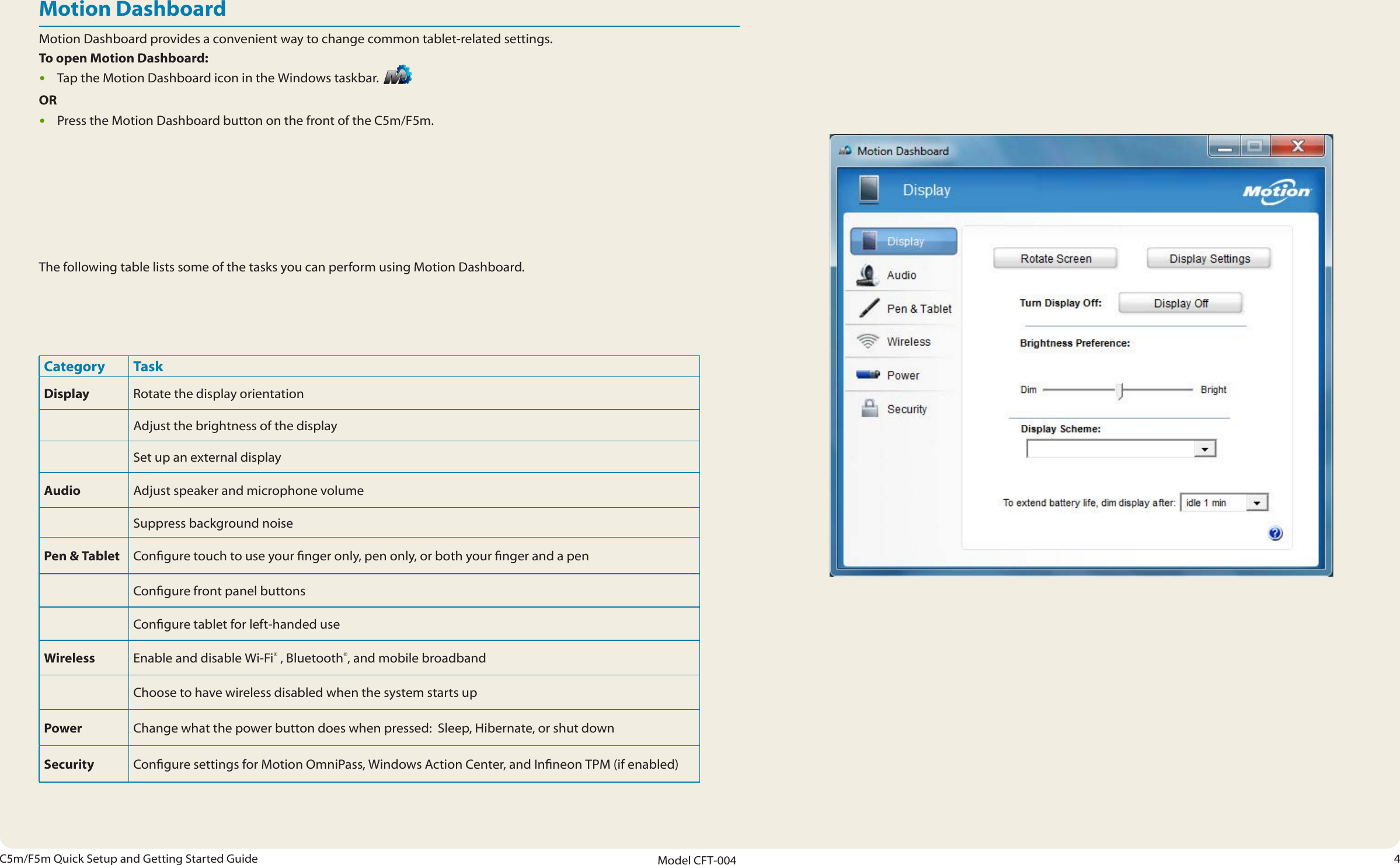Click the Rotate Screen button
1400x865 pixels.
click(1054, 258)
